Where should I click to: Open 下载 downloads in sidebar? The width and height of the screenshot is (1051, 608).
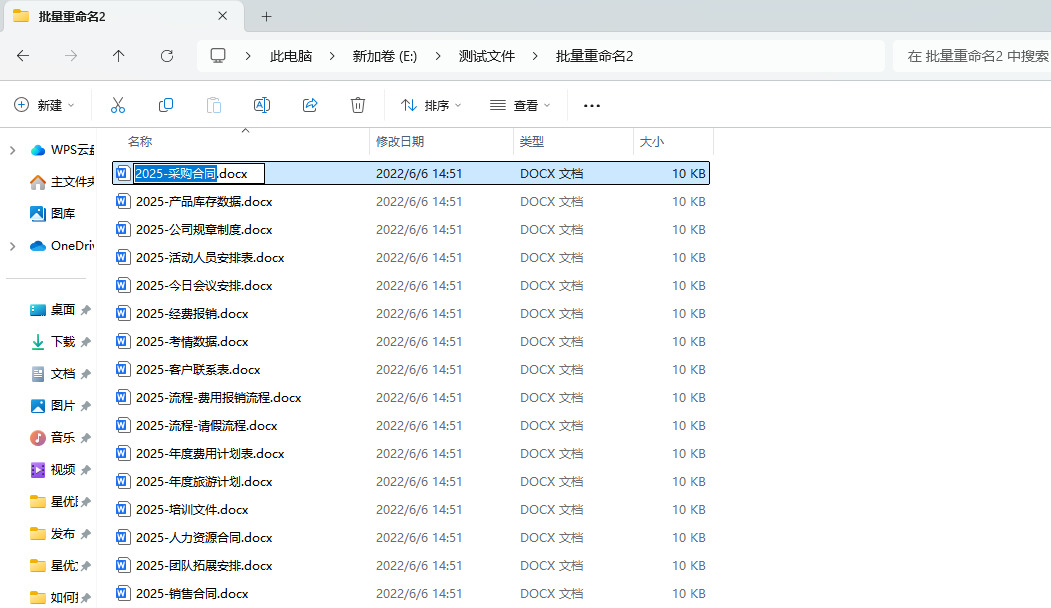(x=53, y=342)
